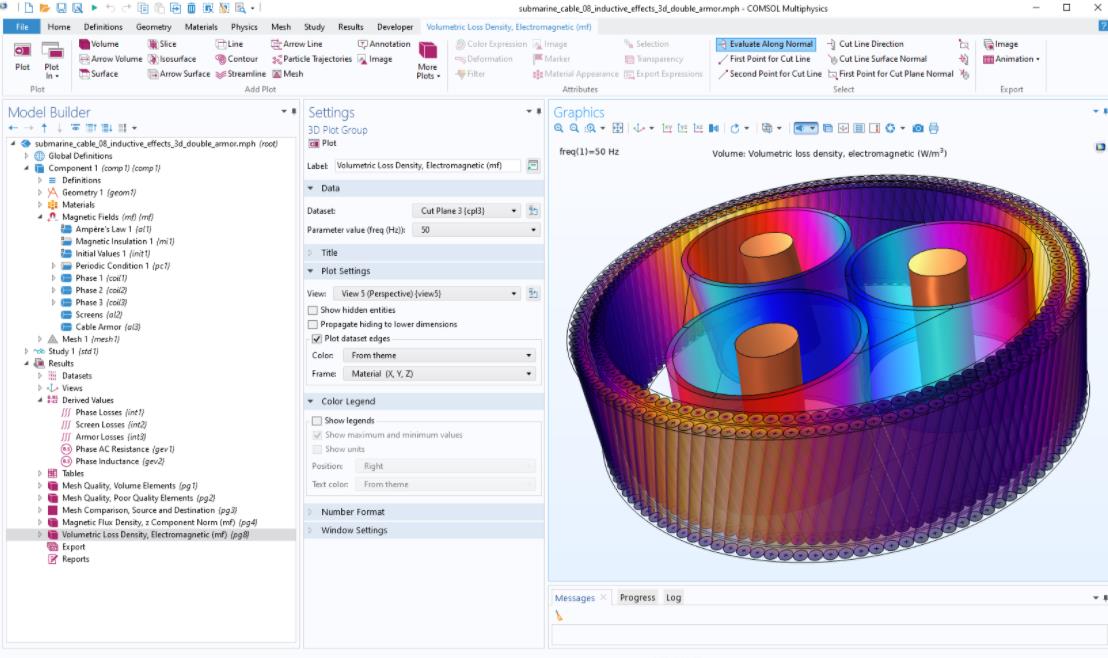Zoom in on the Graphics view

[559, 128]
